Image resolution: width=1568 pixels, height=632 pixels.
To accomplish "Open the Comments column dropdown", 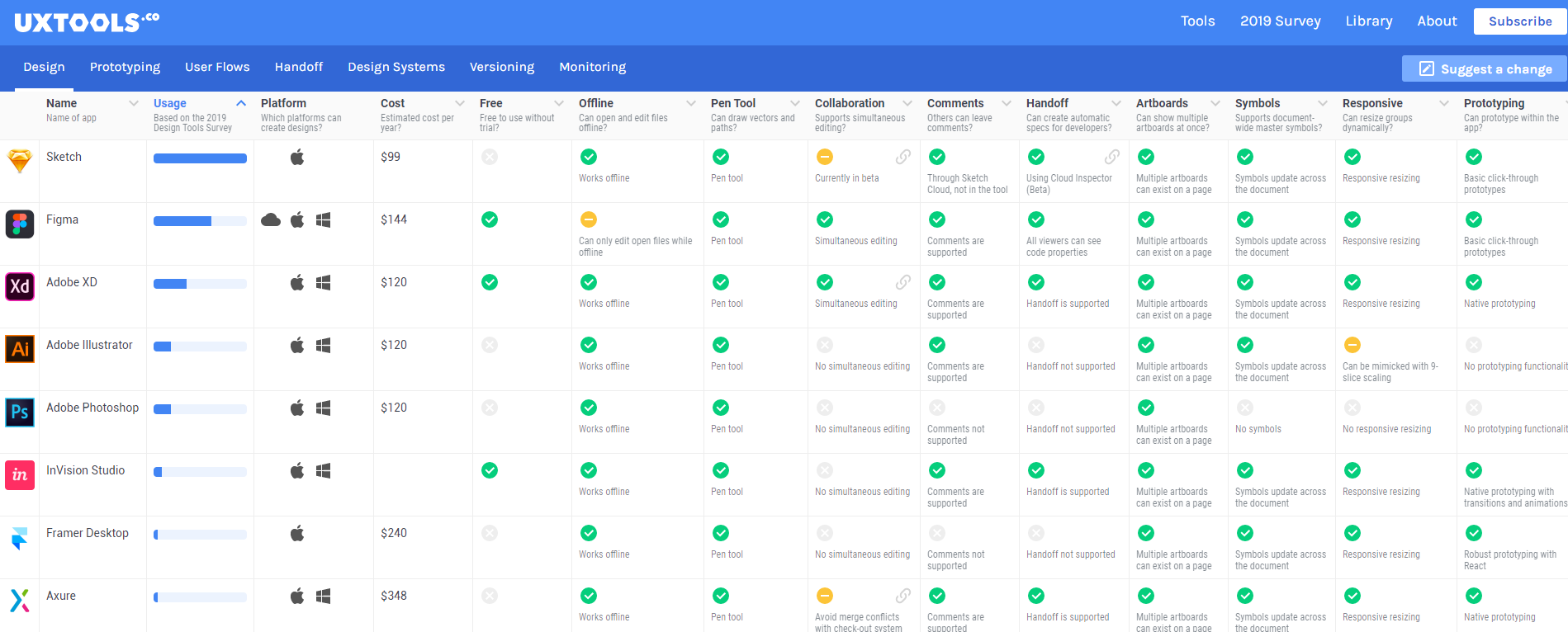I will [1007, 103].
